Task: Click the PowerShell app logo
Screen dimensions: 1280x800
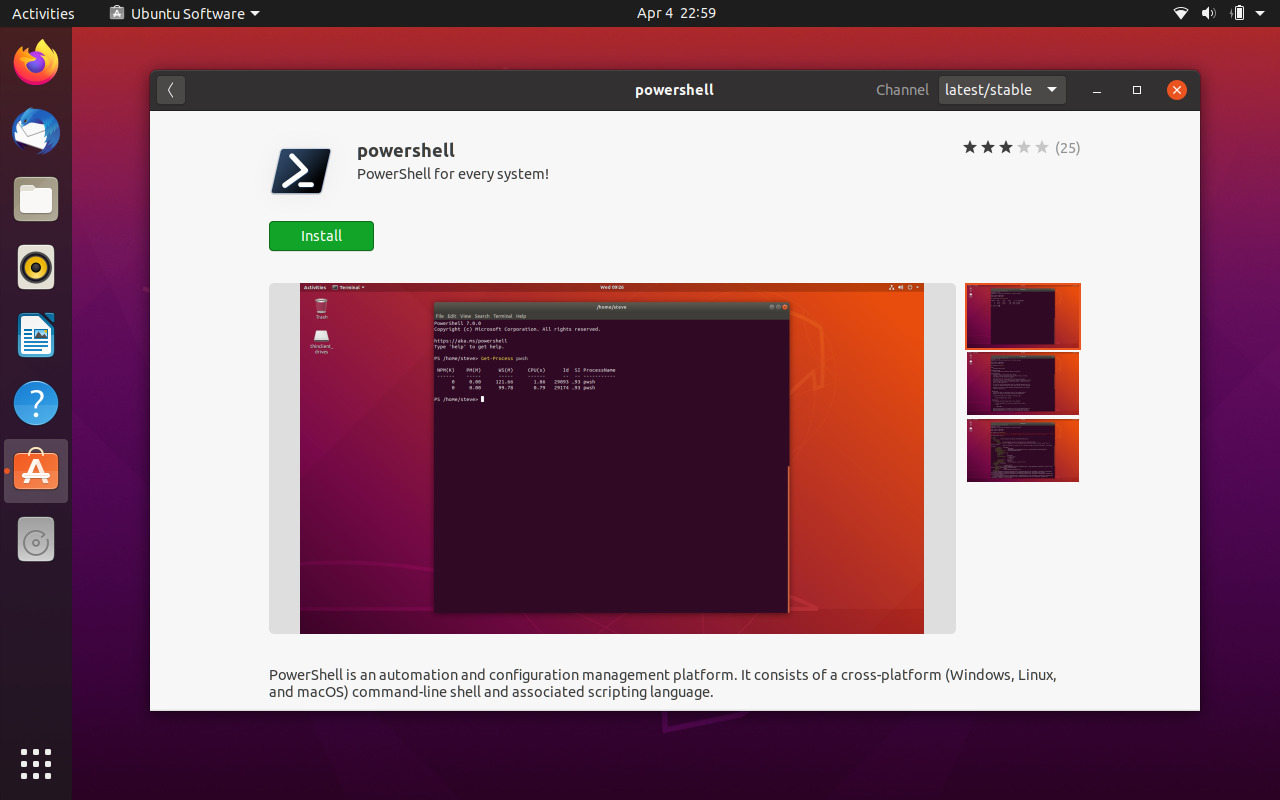Action: (x=301, y=171)
